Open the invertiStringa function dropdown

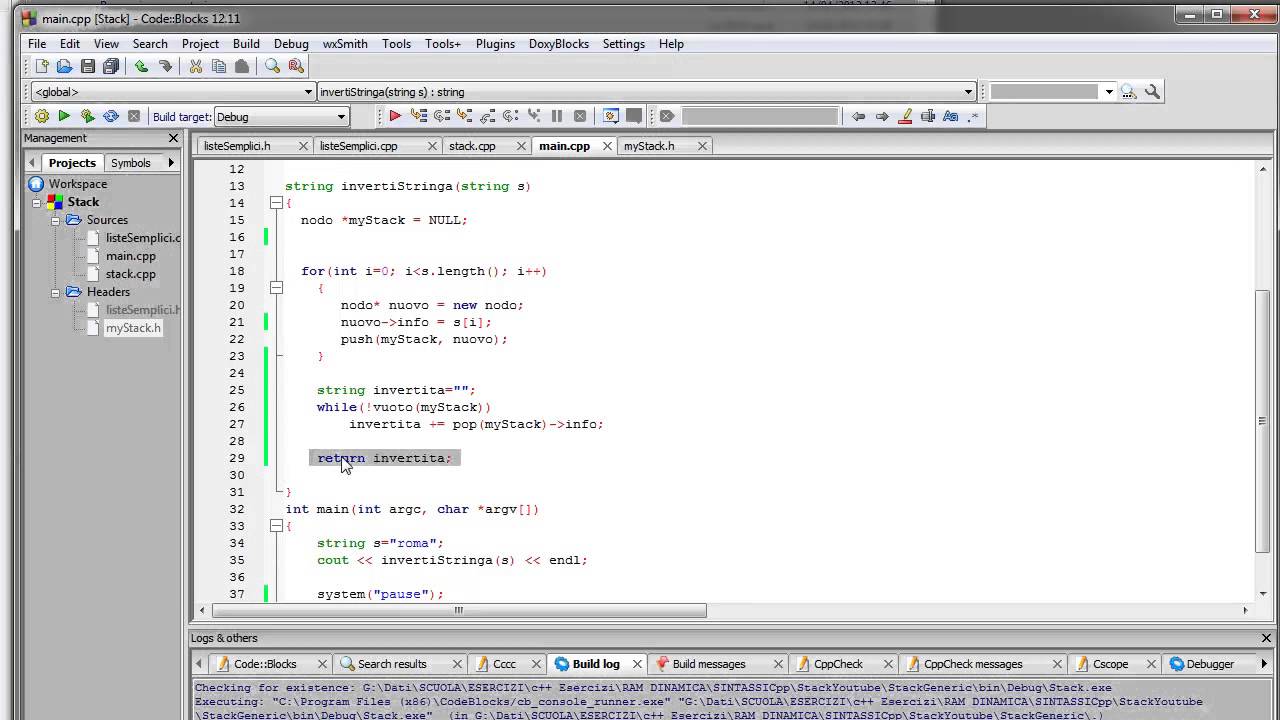646,92
